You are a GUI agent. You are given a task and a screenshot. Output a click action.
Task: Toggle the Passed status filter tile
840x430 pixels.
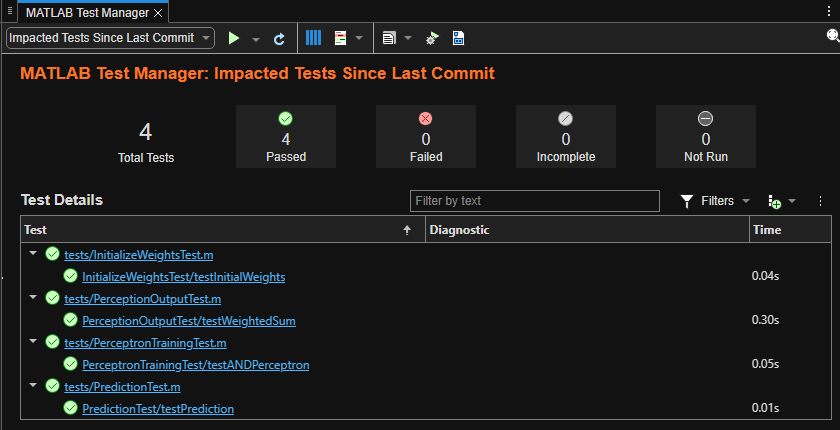[286, 136]
